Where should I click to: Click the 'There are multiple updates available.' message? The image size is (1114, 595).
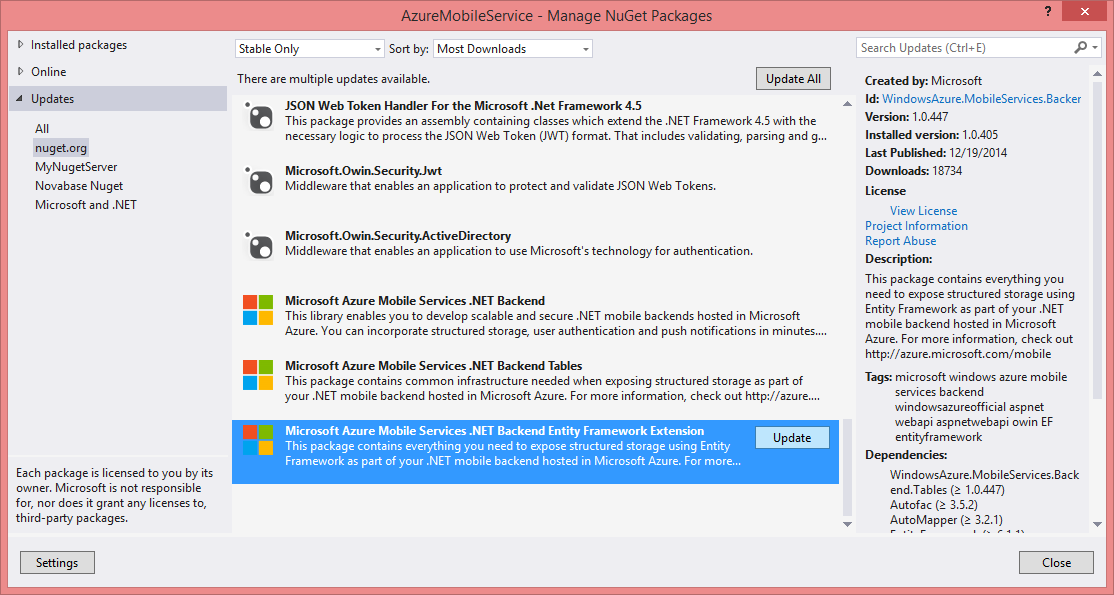[x=333, y=79]
